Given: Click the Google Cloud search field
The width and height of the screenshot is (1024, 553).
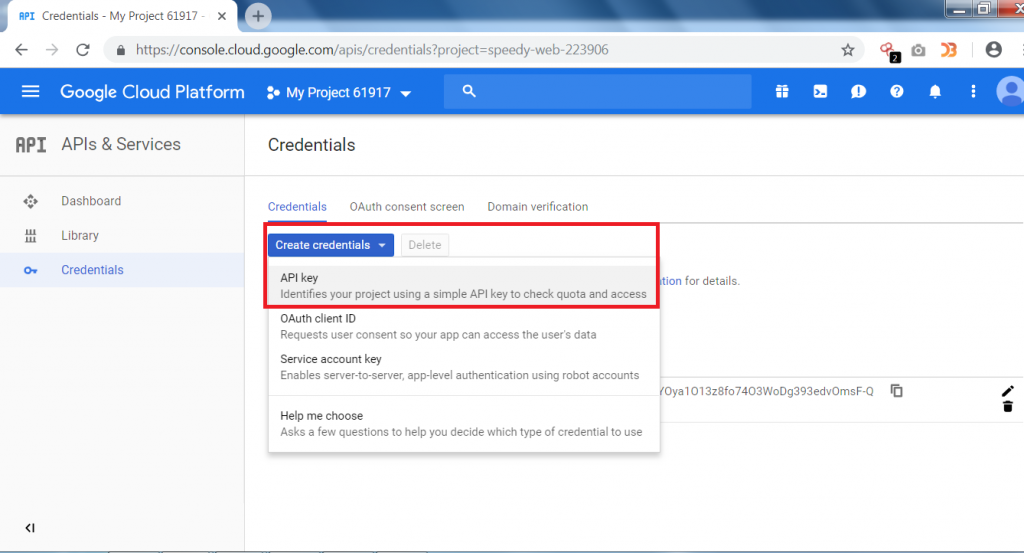Looking at the screenshot, I should [x=600, y=92].
